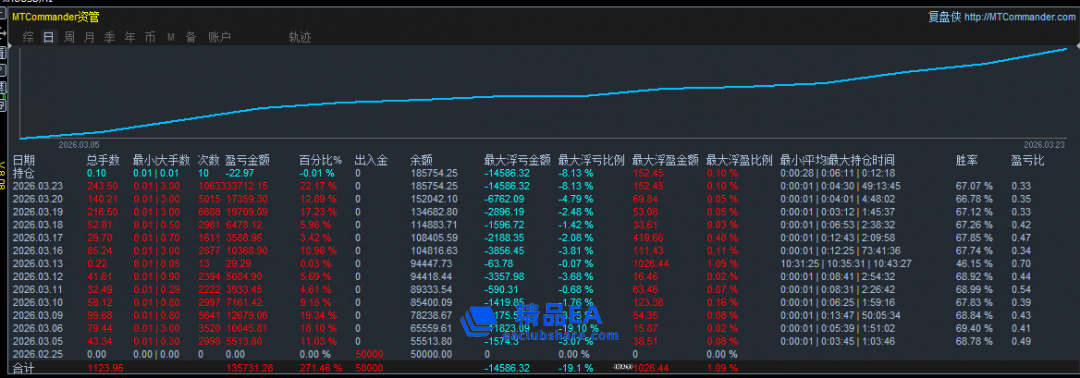Switch to the 周 weekly tab
Viewport: 1080px width, 378px height.
click(70, 37)
